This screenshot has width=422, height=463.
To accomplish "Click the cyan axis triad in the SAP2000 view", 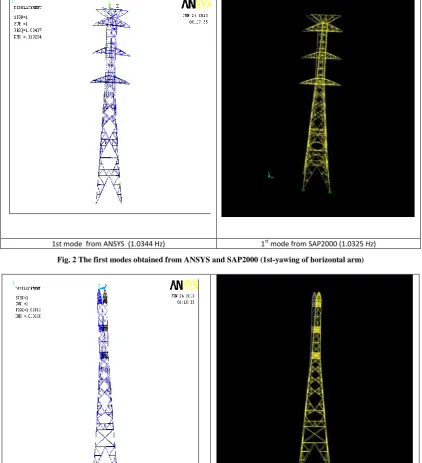I will [270, 175].
